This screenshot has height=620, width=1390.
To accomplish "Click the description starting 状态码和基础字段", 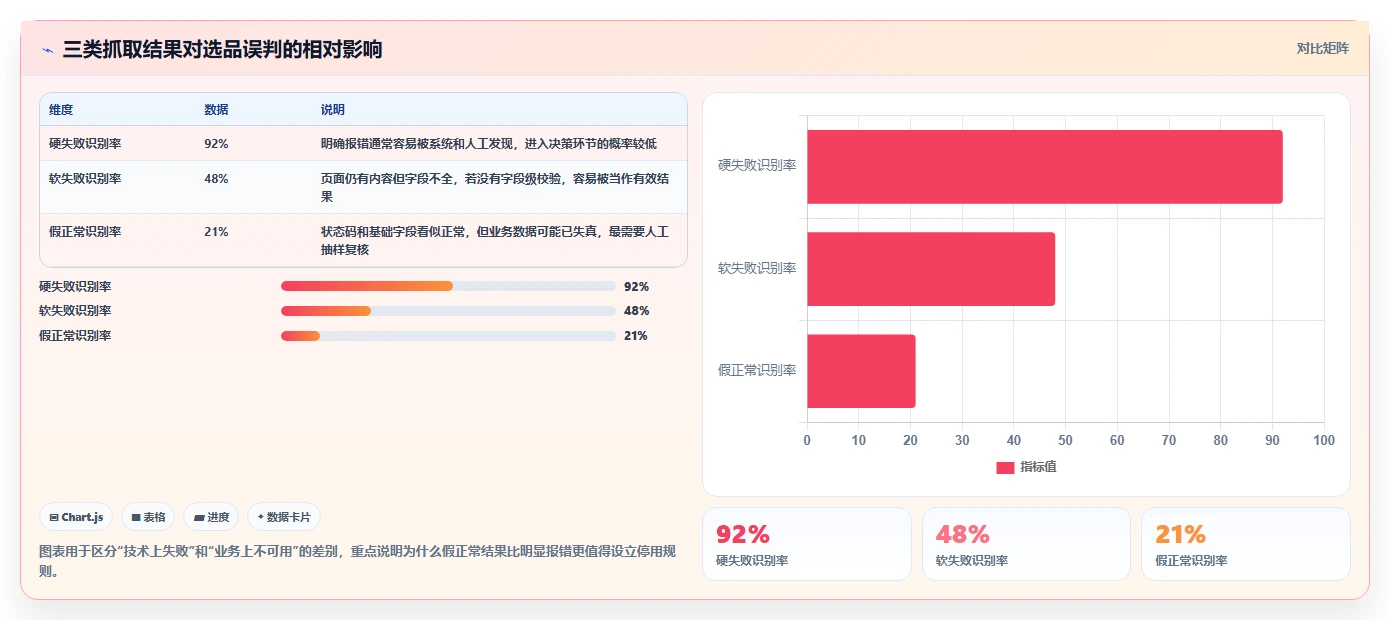I will click(x=495, y=241).
